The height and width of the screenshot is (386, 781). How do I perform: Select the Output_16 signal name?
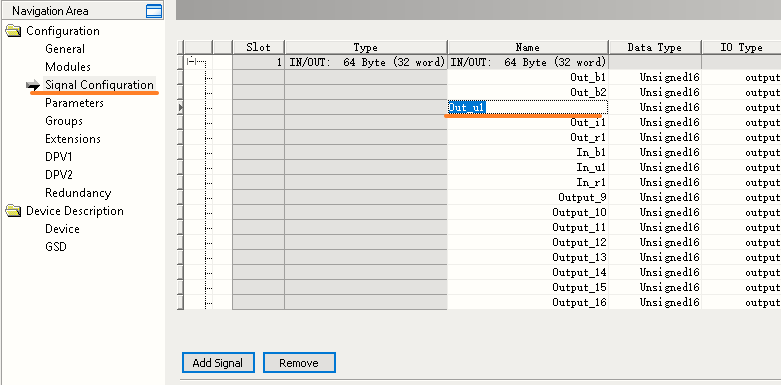click(x=579, y=302)
